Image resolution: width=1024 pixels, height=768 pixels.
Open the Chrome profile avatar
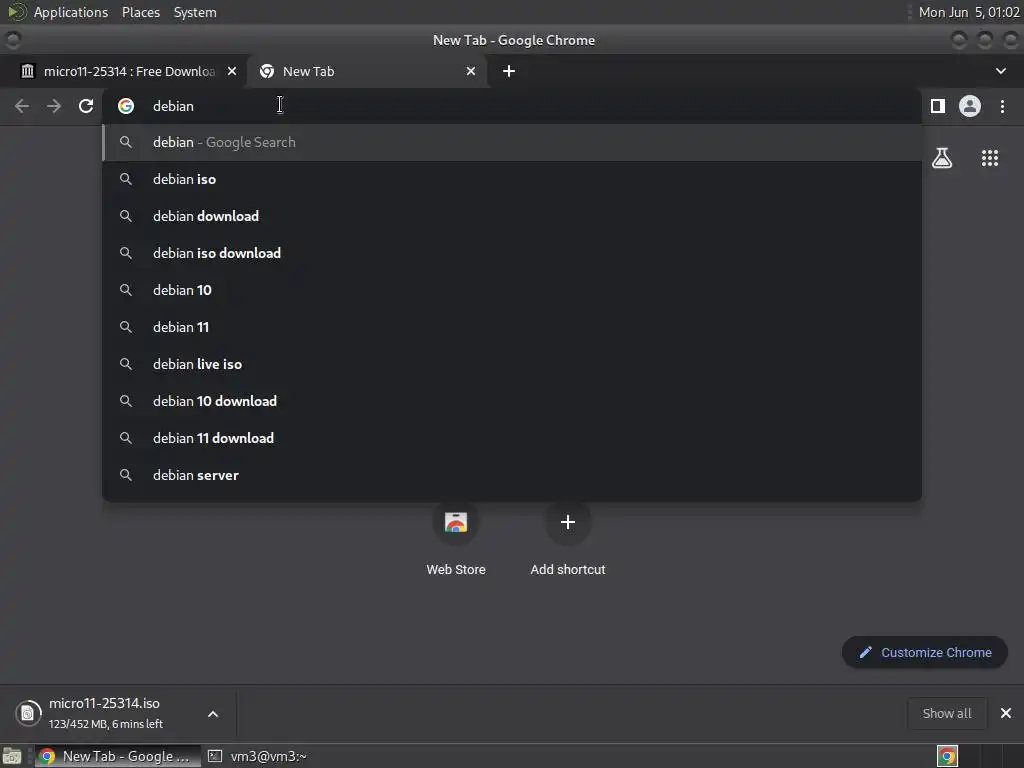(x=970, y=106)
